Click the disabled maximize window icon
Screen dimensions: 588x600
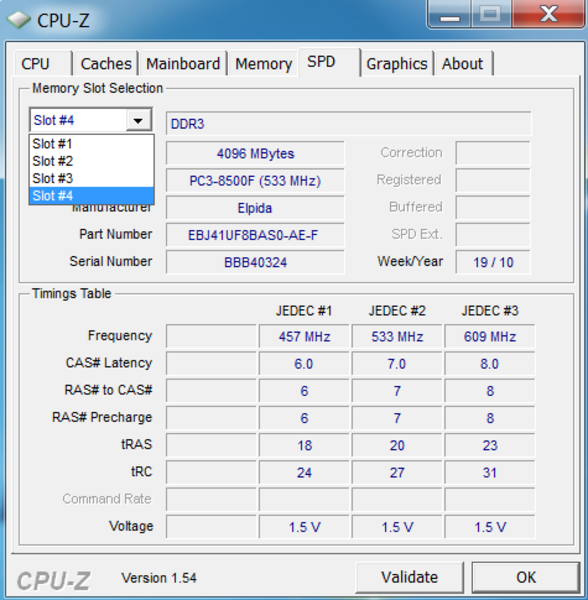[491, 14]
